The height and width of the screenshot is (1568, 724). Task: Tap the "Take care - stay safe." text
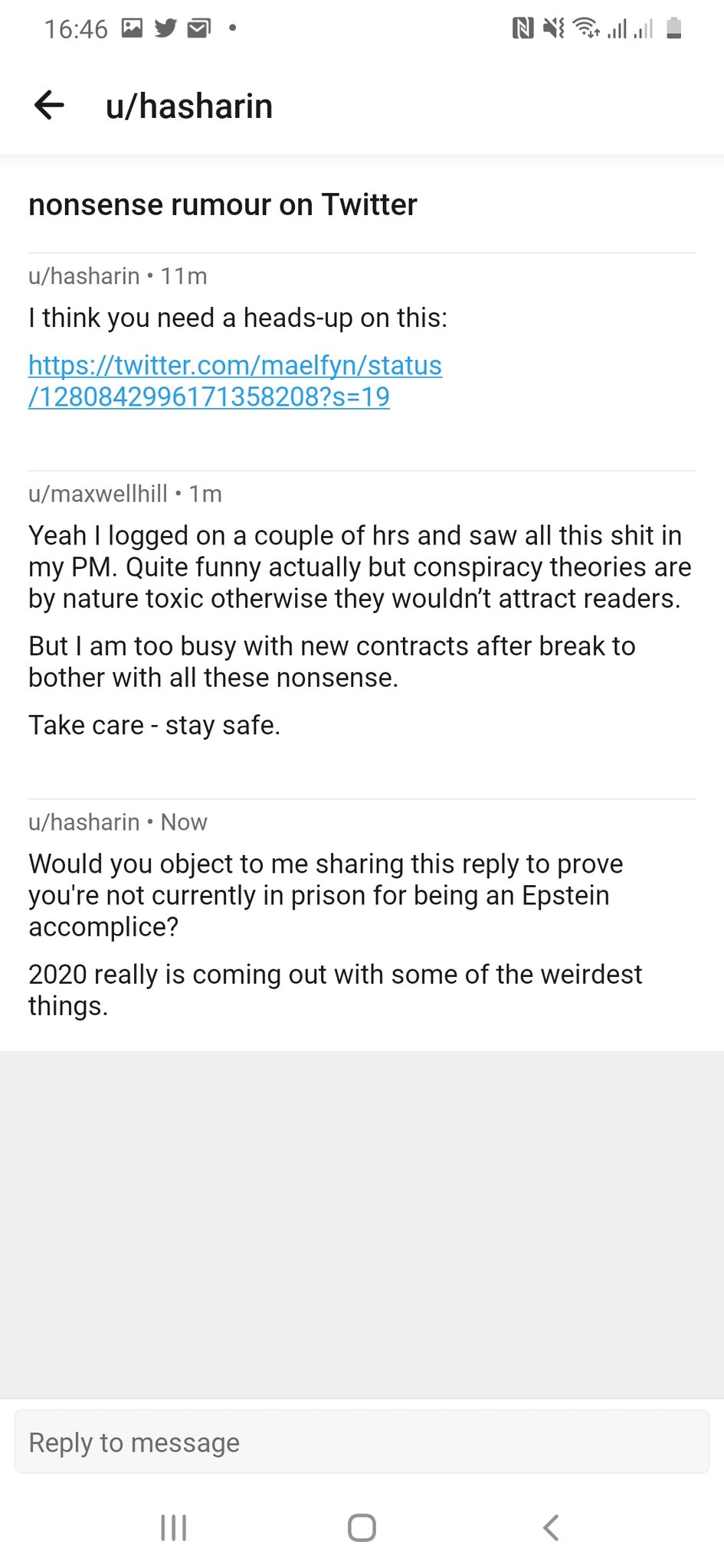point(155,724)
